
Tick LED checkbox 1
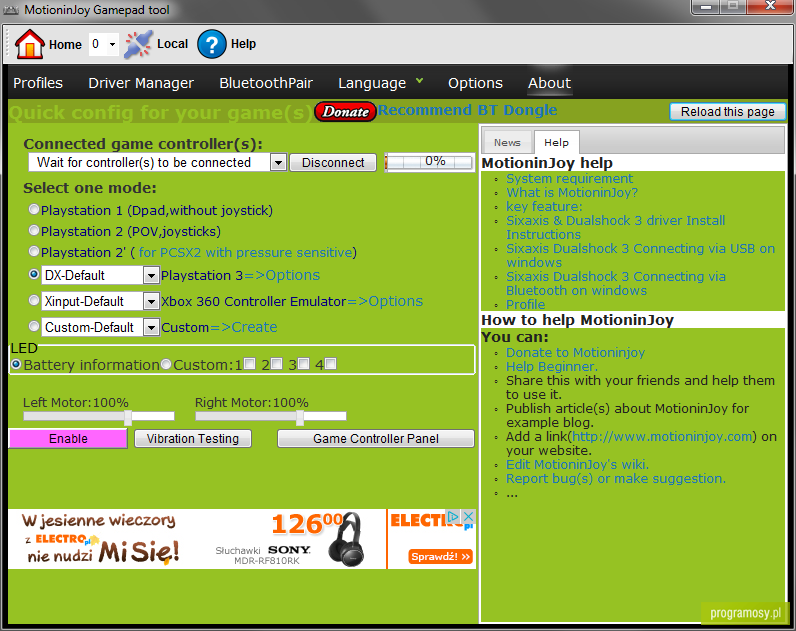point(249,364)
